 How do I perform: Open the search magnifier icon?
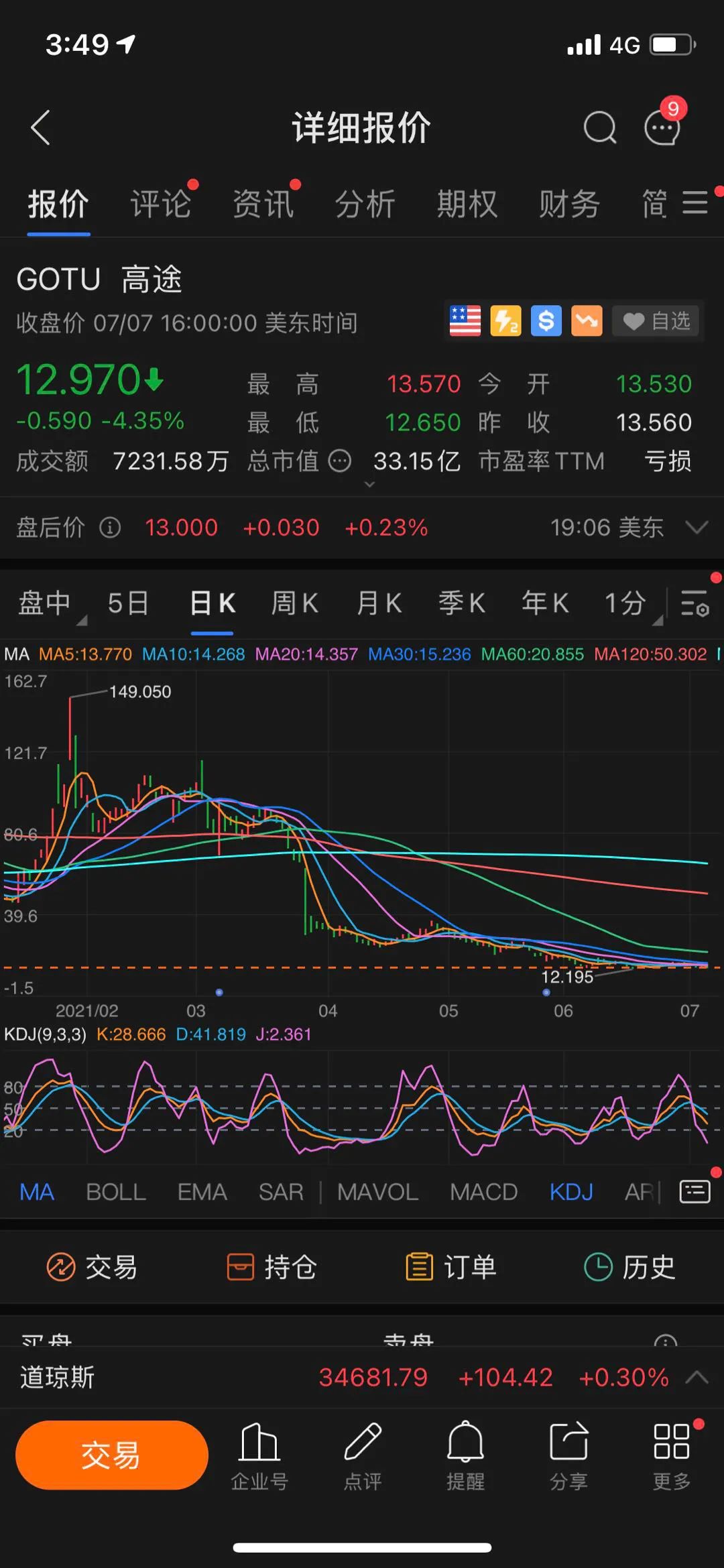click(x=600, y=127)
